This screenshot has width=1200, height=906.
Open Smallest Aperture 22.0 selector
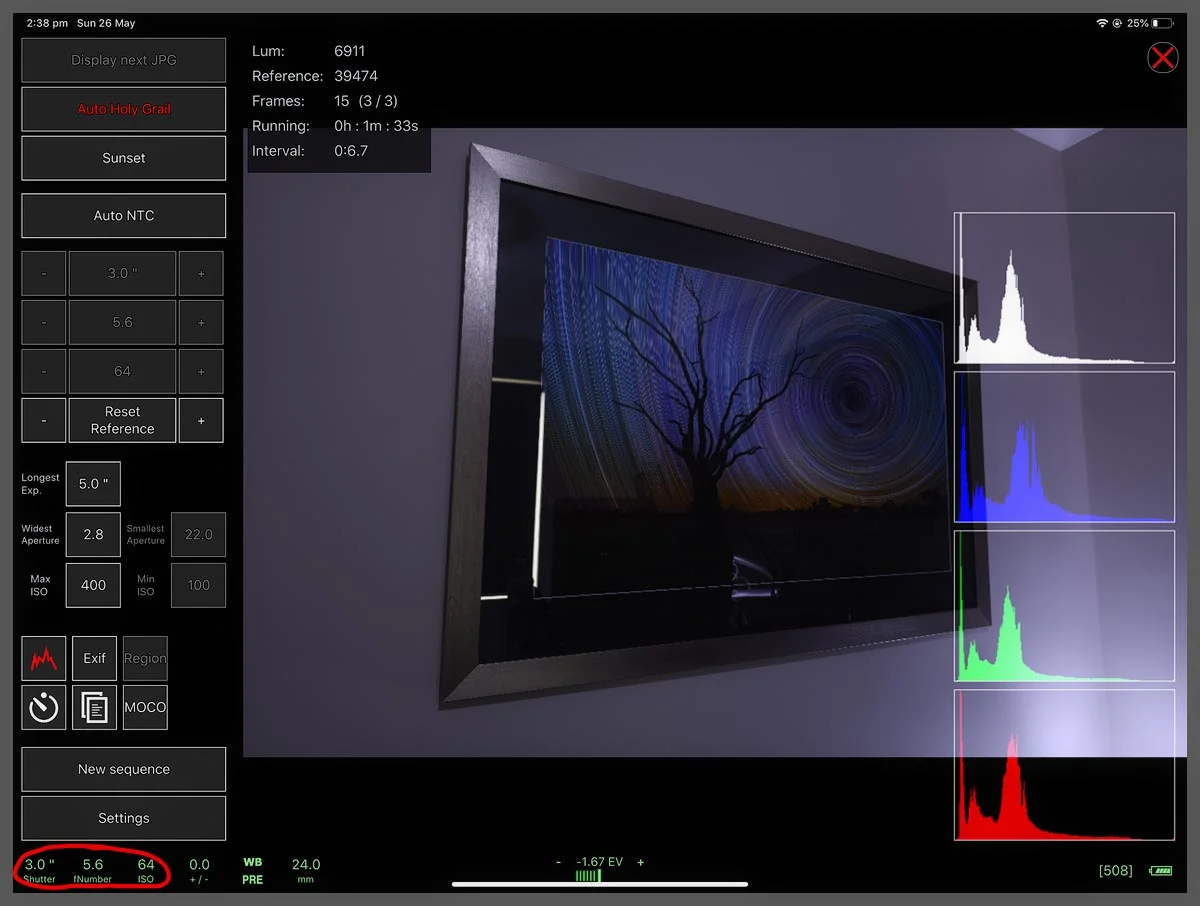[198, 535]
